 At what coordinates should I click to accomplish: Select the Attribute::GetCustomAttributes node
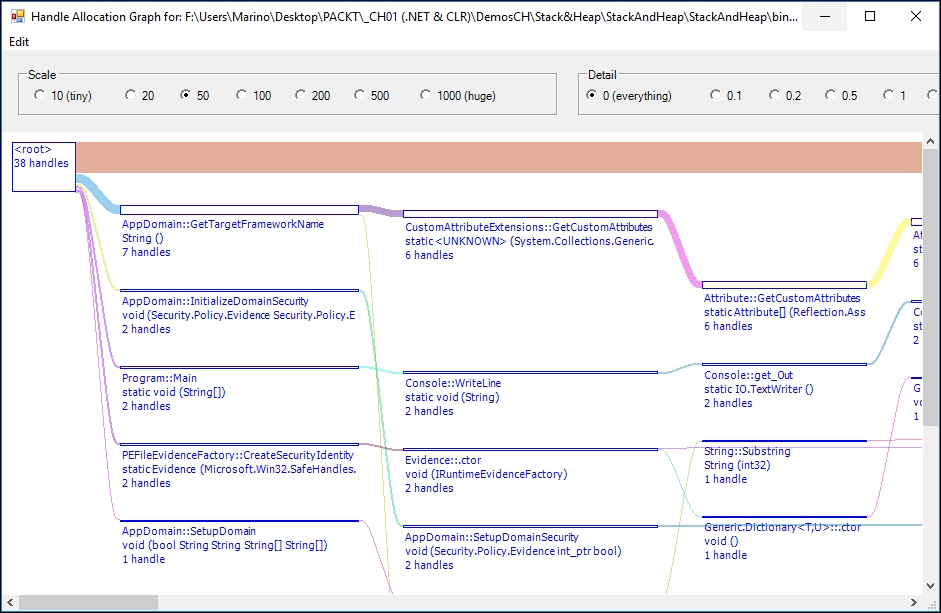[x=784, y=307]
